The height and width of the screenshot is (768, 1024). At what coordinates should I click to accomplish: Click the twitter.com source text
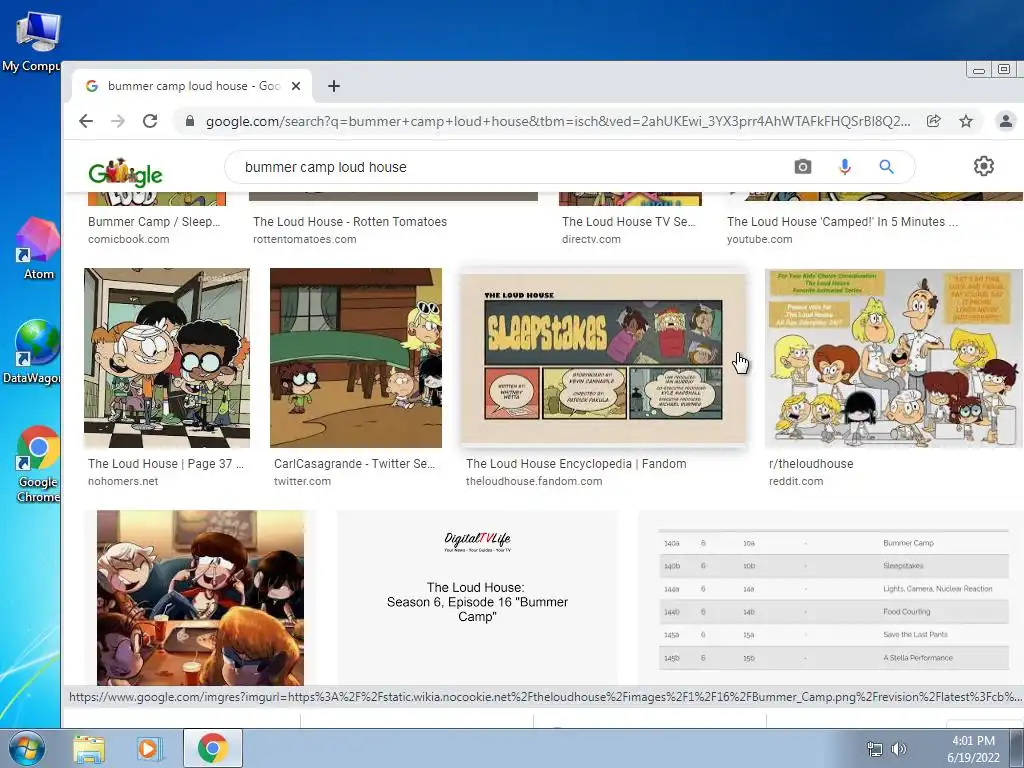(302, 481)
